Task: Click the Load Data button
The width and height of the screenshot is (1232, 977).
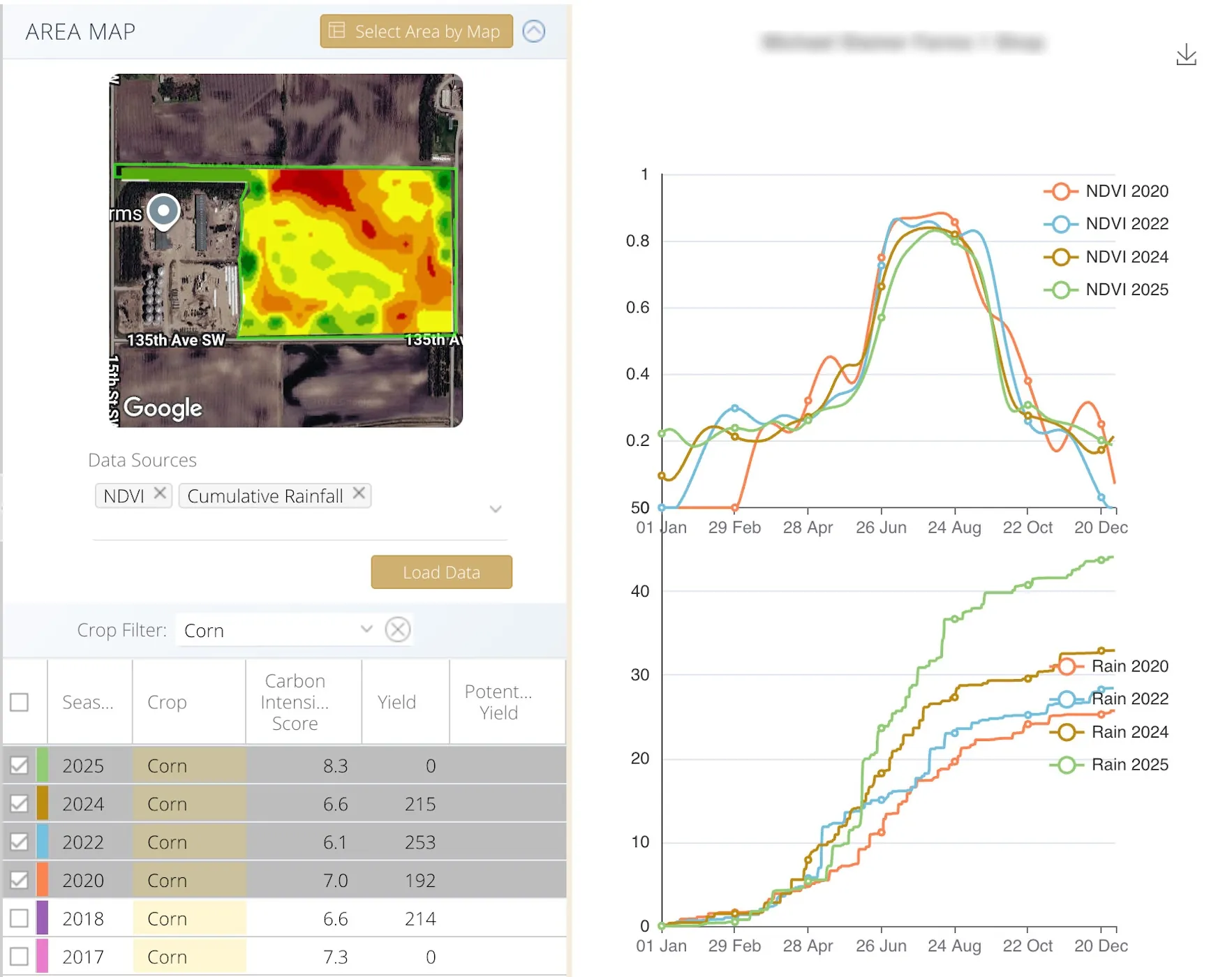Action: pos(442,572)
